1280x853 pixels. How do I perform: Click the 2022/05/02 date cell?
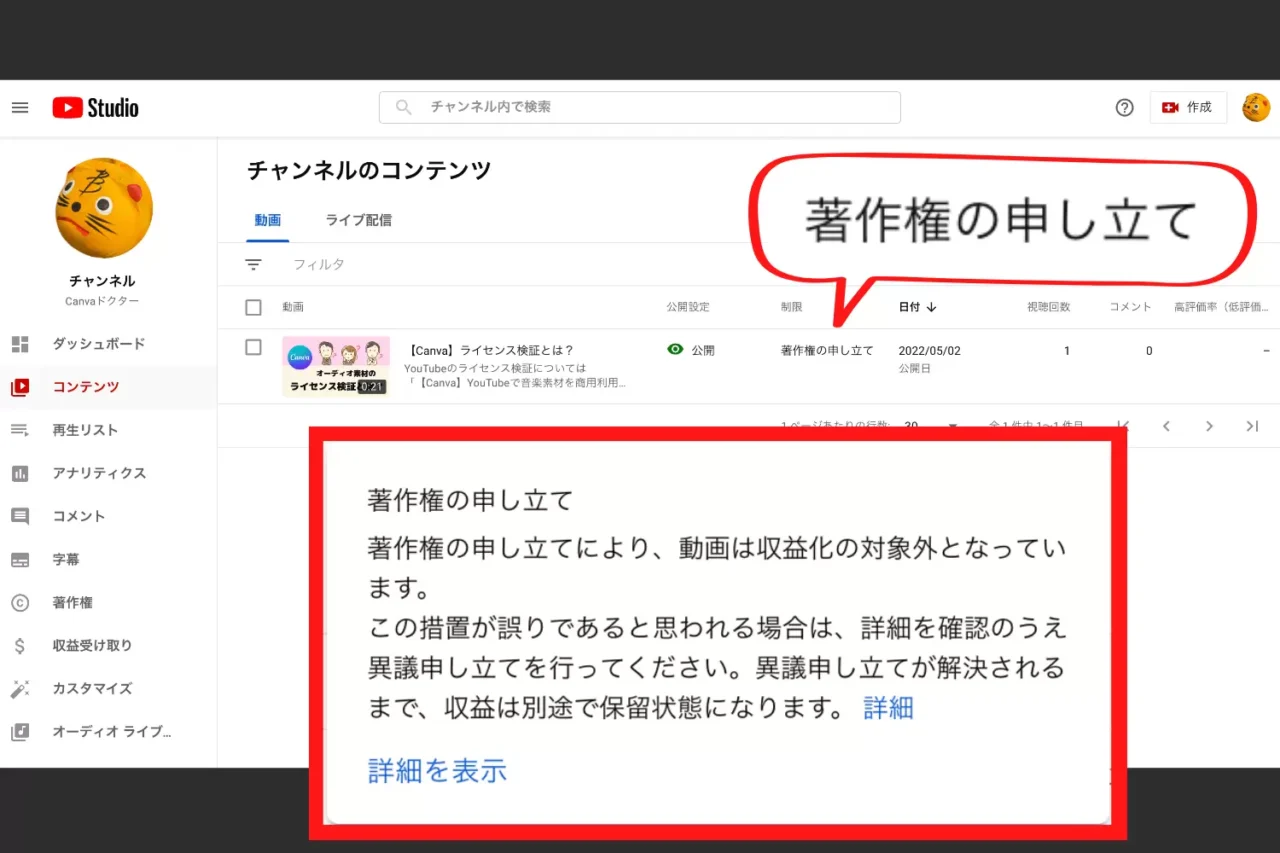click(929, 351)
